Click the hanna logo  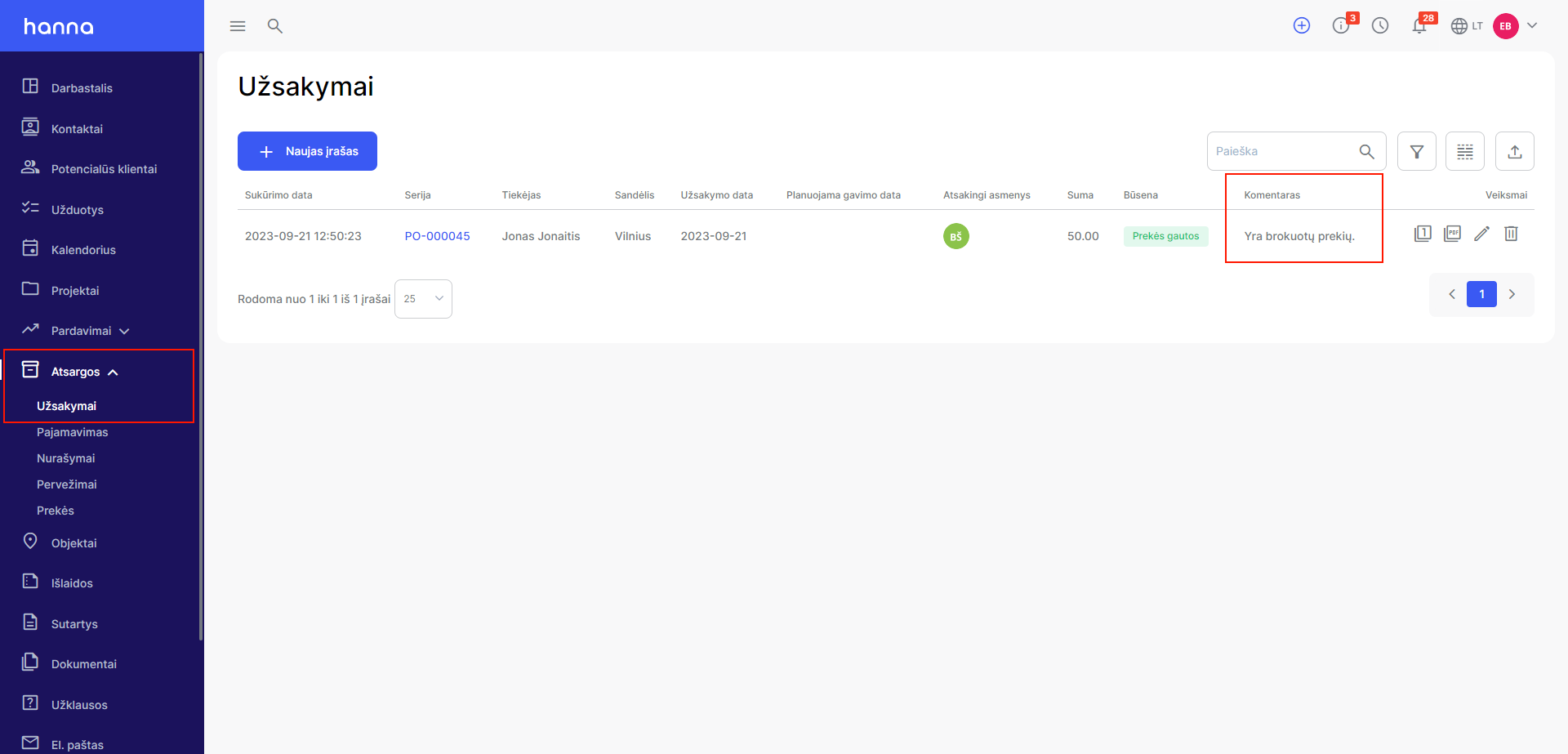[59, 26]
